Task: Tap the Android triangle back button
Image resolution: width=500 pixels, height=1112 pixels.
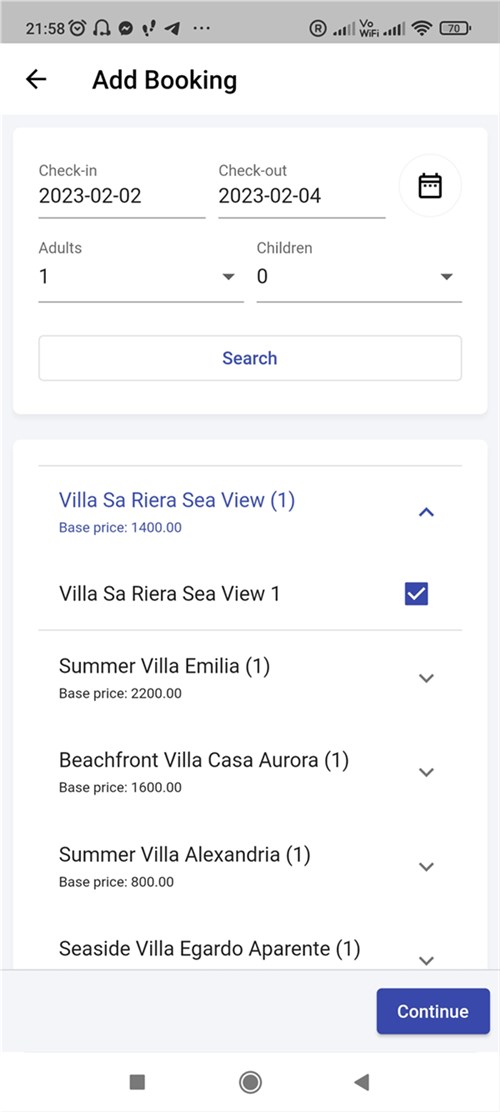Action: point(362,1082)
